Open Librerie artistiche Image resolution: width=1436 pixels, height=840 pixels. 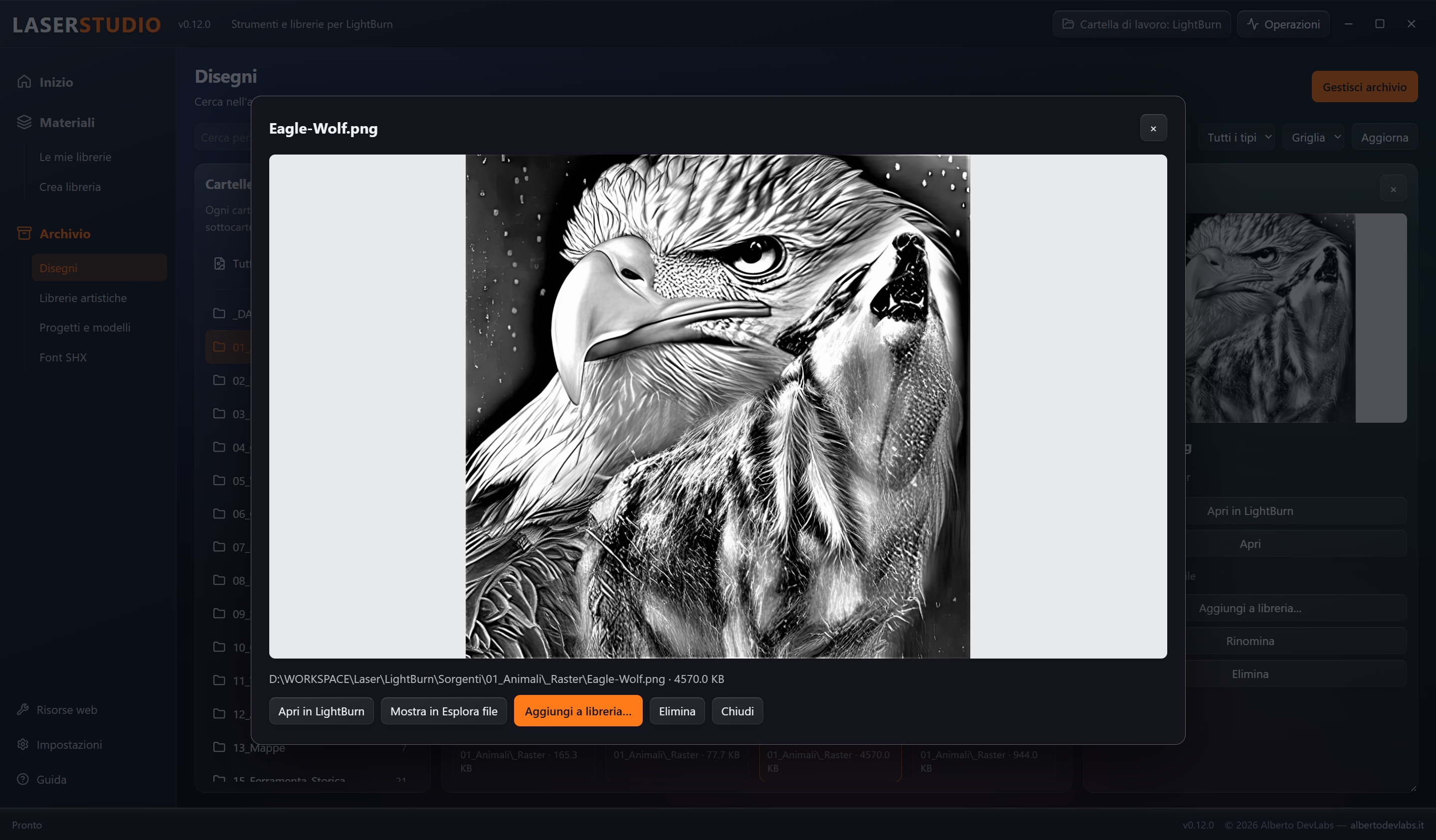[83, 298]
